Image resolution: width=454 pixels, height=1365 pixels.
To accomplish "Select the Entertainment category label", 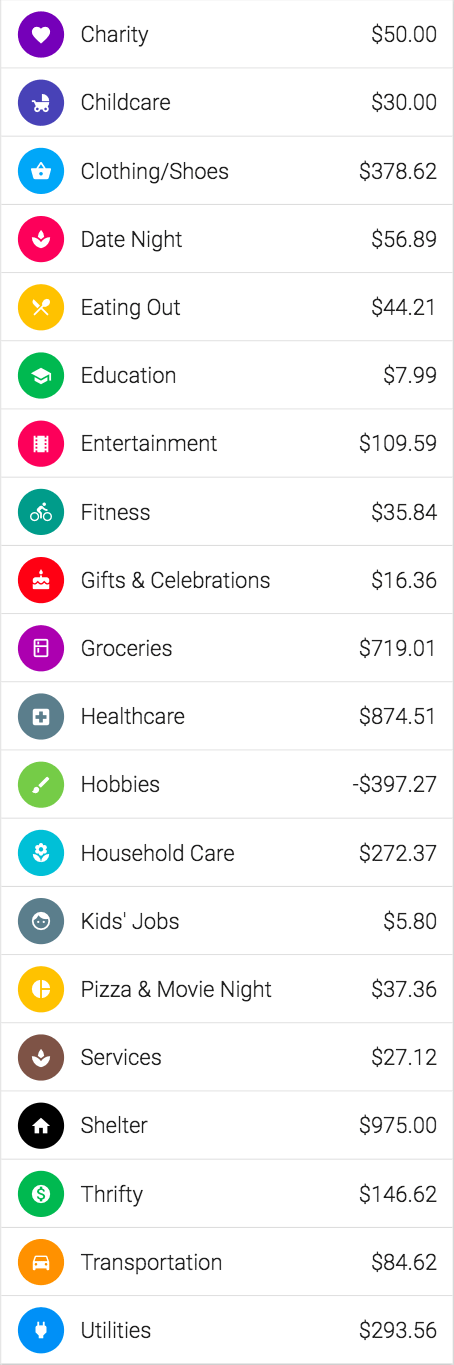I will tap(149, 443).
